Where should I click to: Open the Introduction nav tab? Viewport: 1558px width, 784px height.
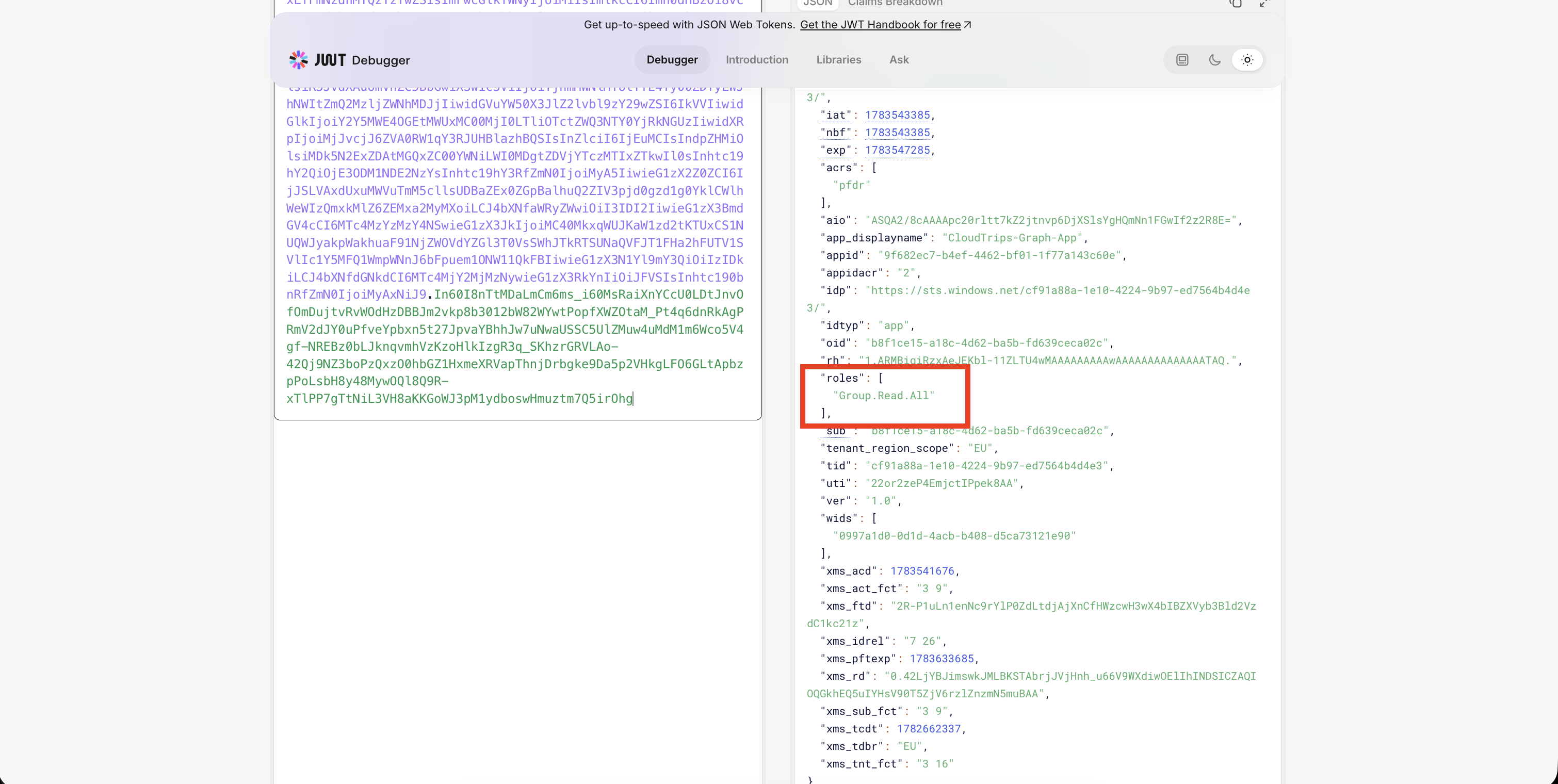757,60
